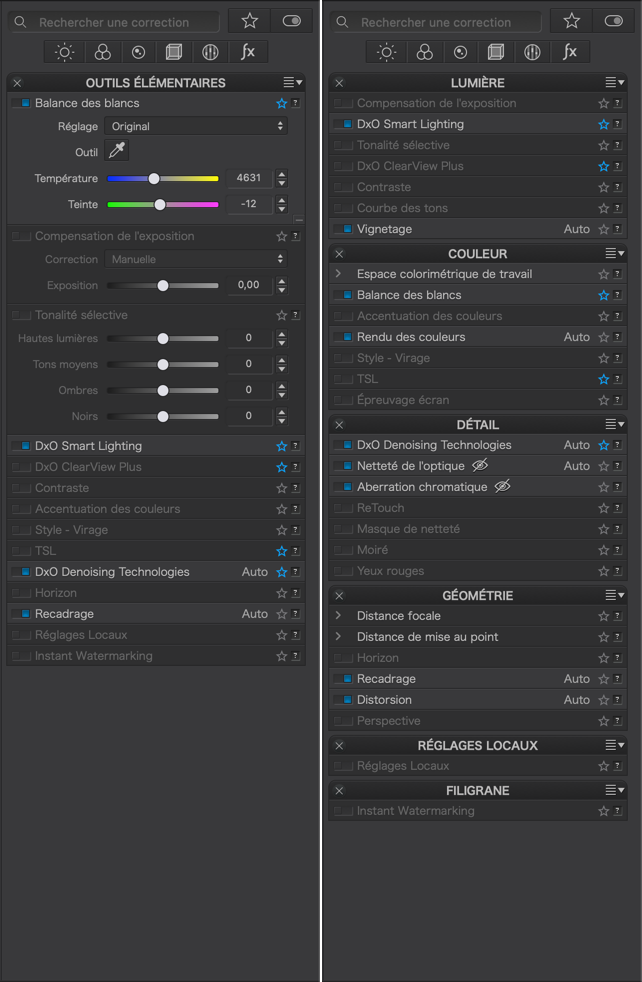
Task: Disable Balance des blancs in Outils Élémentaires
Action: [x=21, y=103]
